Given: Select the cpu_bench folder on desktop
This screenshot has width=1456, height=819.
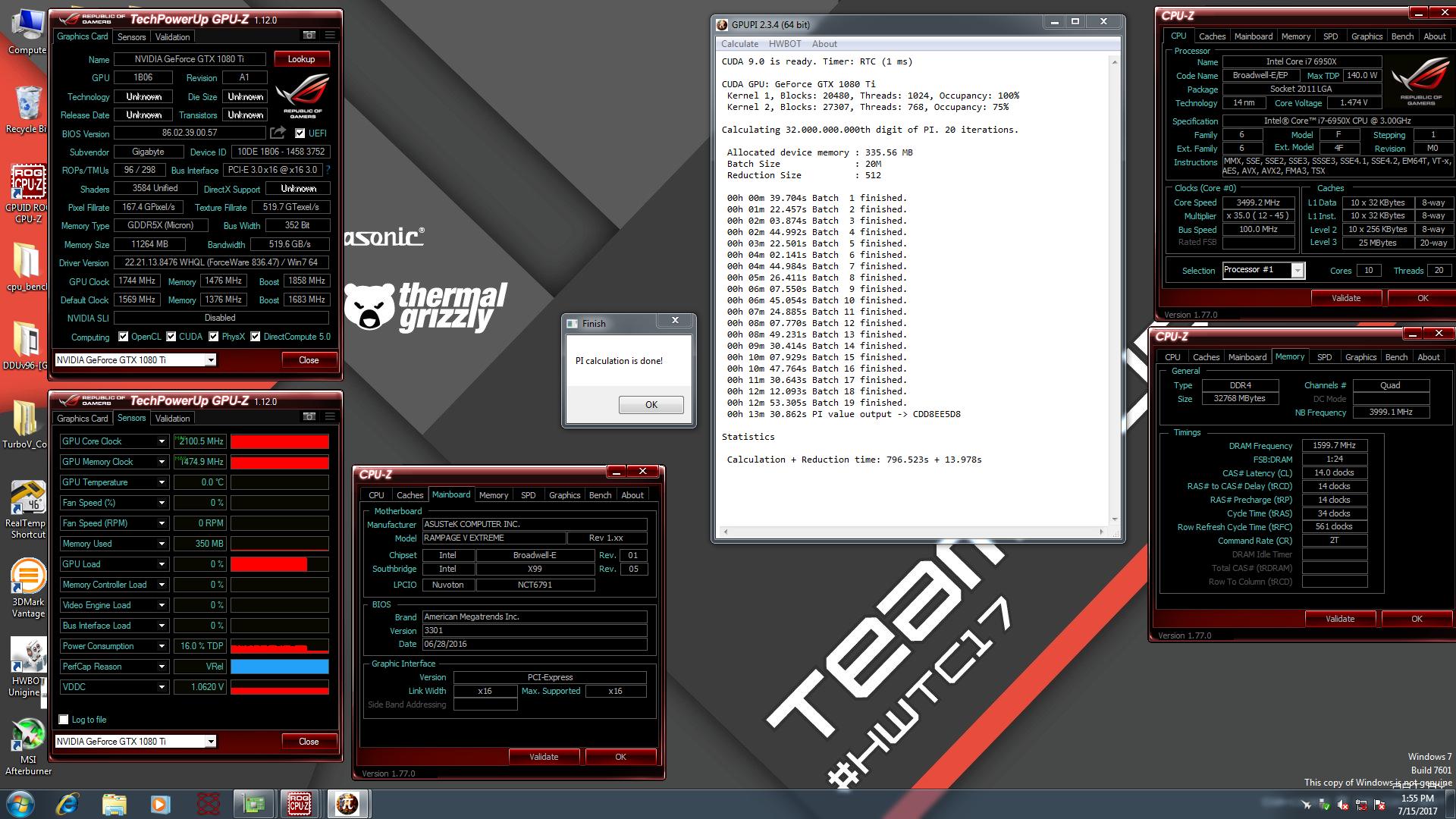Looking at the screenshot, I should pyautogui.click(x=27, y=268).
